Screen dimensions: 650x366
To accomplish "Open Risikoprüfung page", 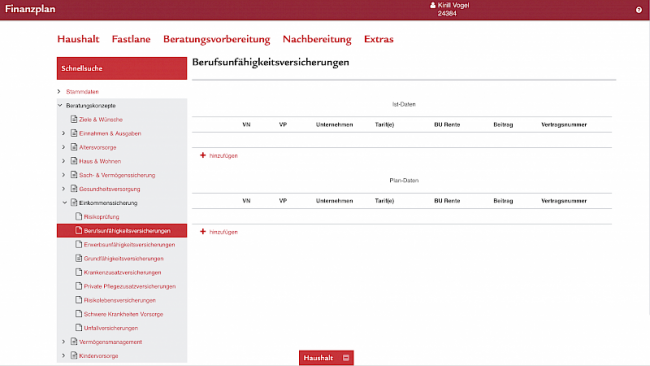I will click(101, 217).
